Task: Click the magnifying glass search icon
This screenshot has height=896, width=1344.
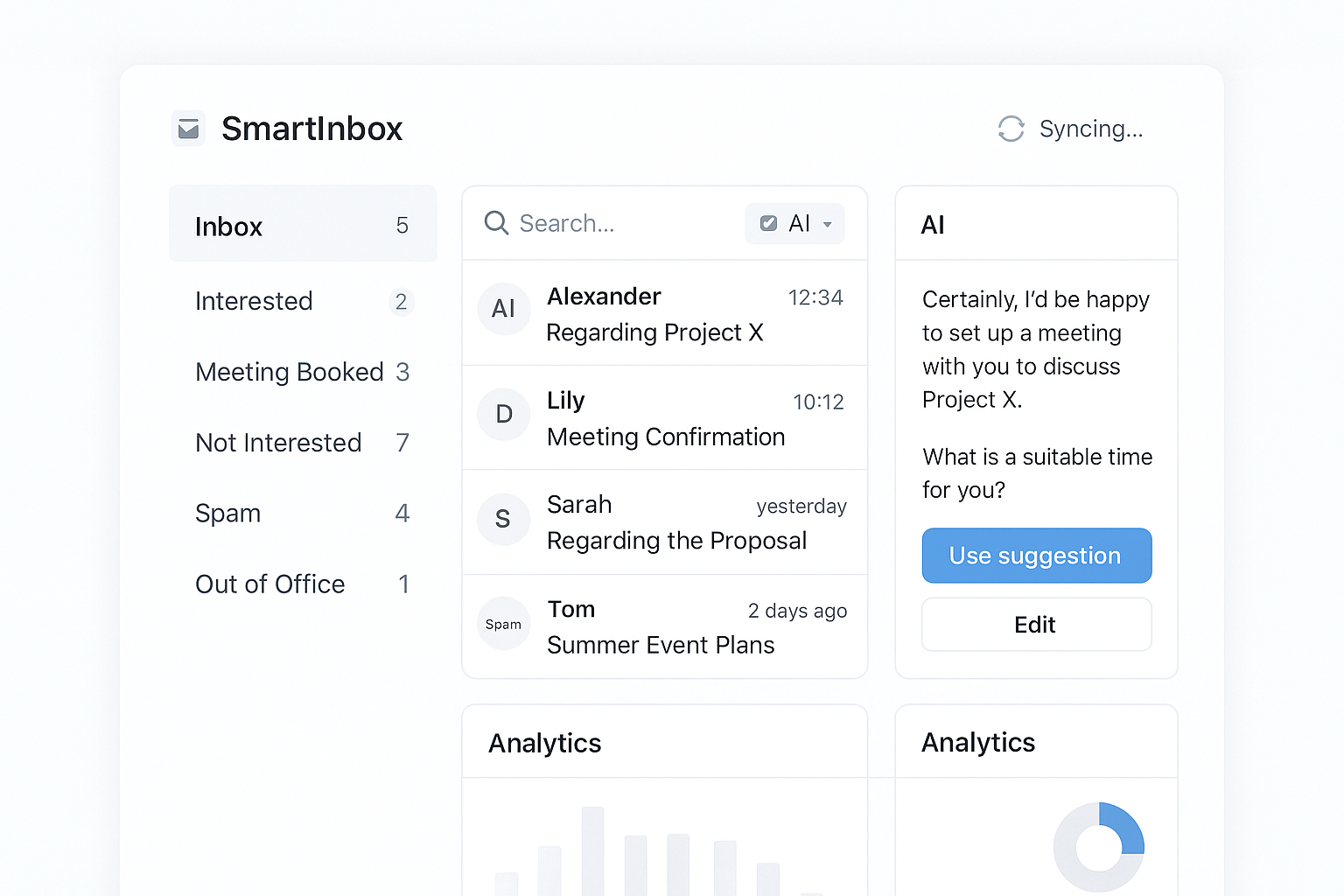Action: pos(496,223)
